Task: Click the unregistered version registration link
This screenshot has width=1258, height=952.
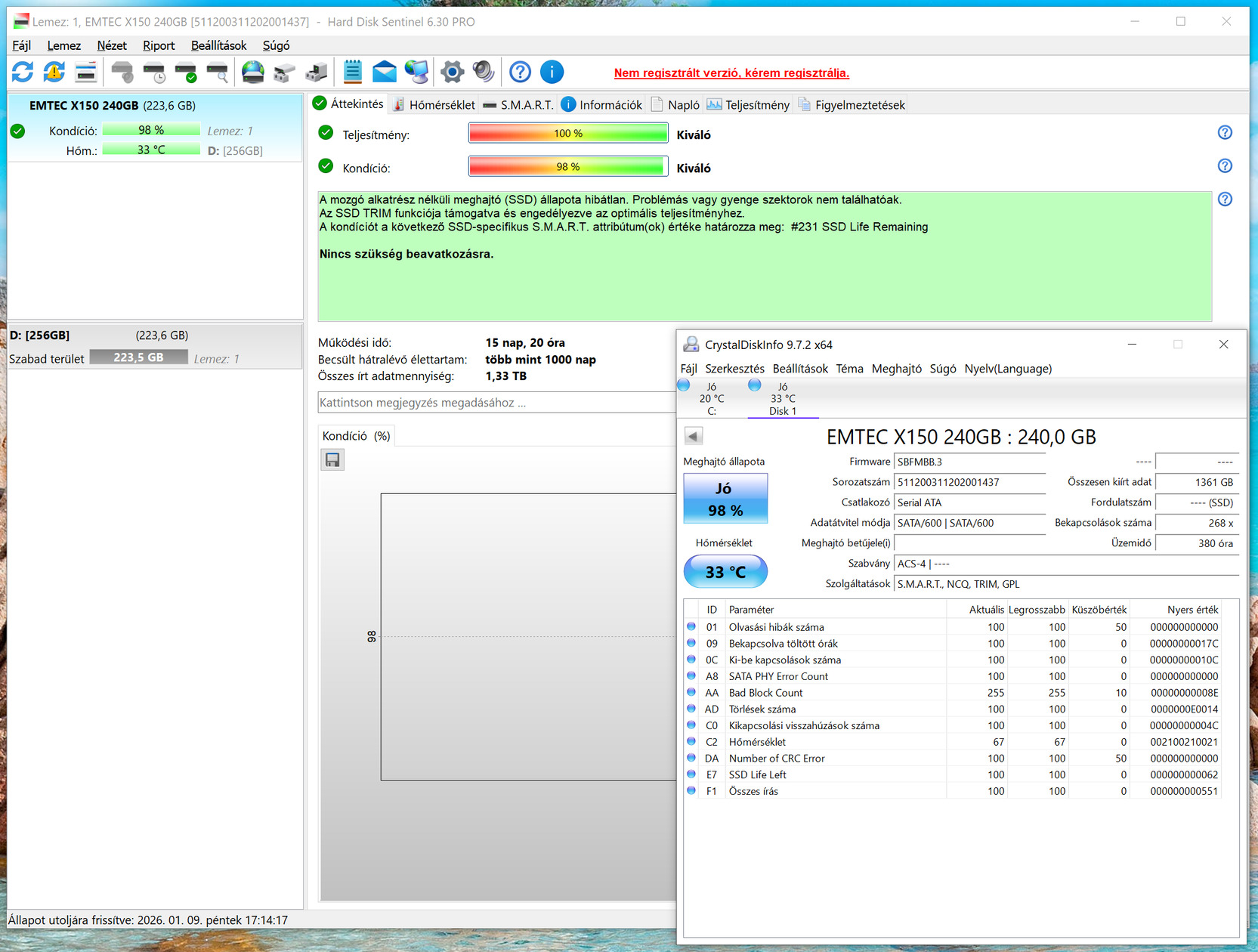Action: click(x=731, y=73)
